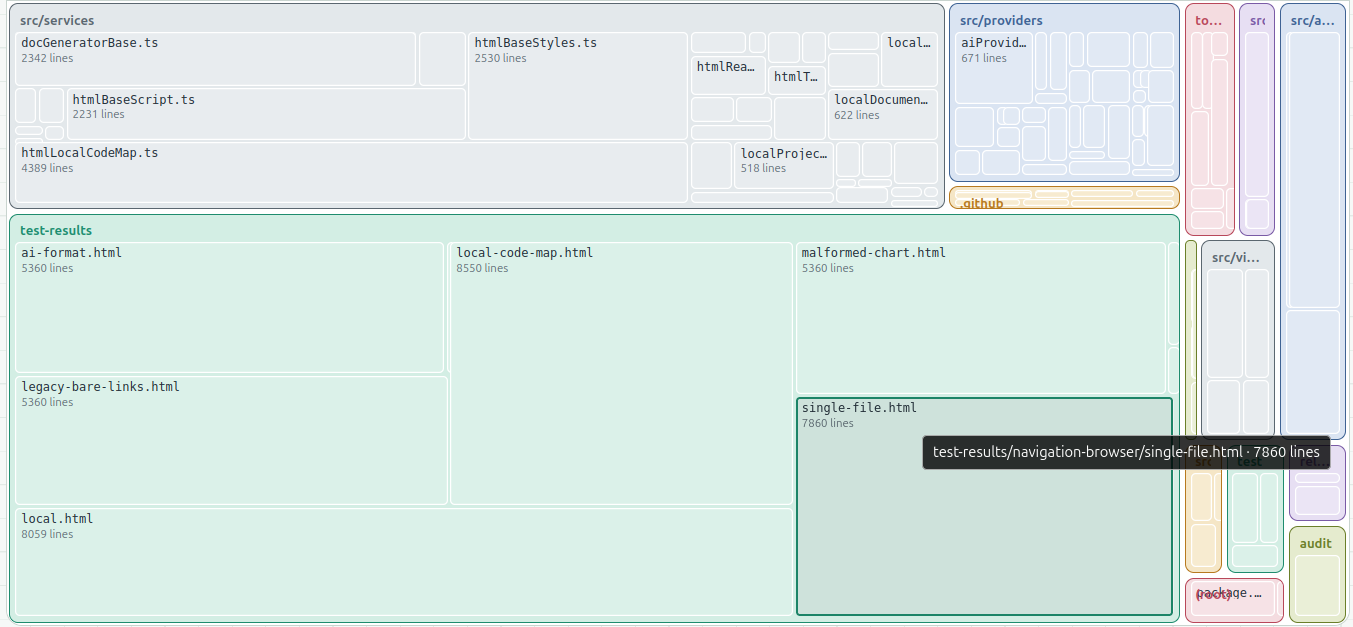Click the localDocumen… 622 lines tile
The image size is (1353, 627).
point(883,114)
